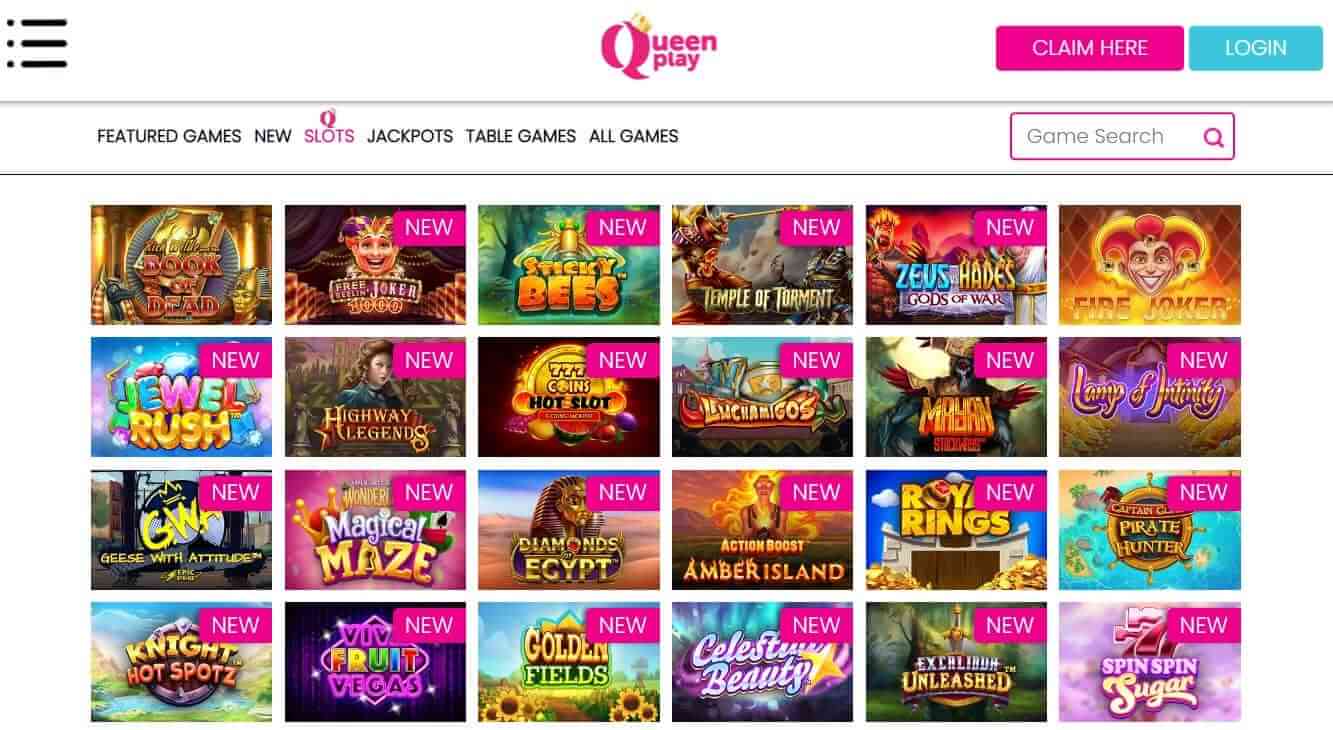
Task: Click the Login button
Action: click(x=1256, y=48)
